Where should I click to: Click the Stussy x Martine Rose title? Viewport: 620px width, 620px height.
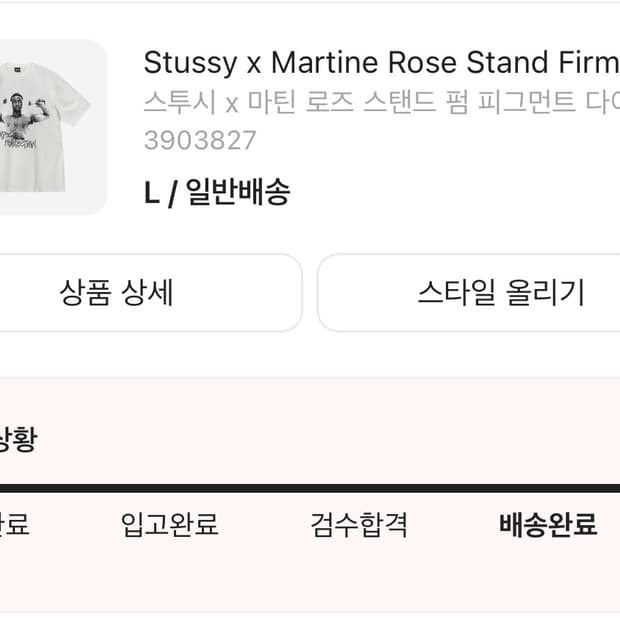pyautogui.click(x=381, y=63)
